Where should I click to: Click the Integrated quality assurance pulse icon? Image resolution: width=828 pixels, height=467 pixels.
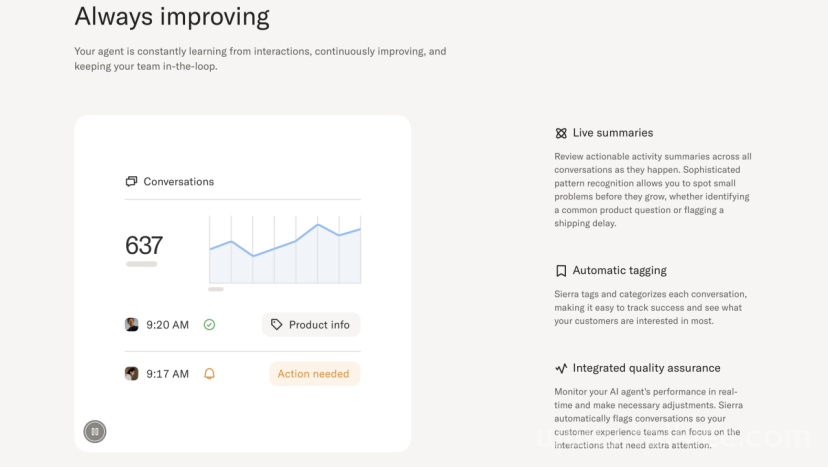pyautogui.click(x=561, y=368)
